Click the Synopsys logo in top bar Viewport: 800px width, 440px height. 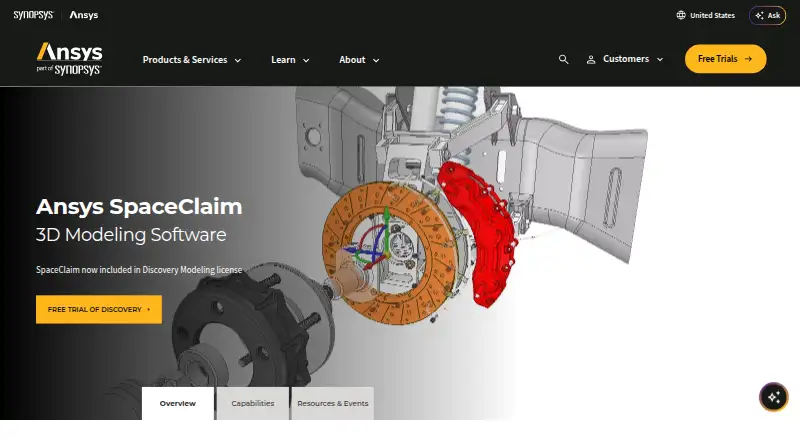33,15
